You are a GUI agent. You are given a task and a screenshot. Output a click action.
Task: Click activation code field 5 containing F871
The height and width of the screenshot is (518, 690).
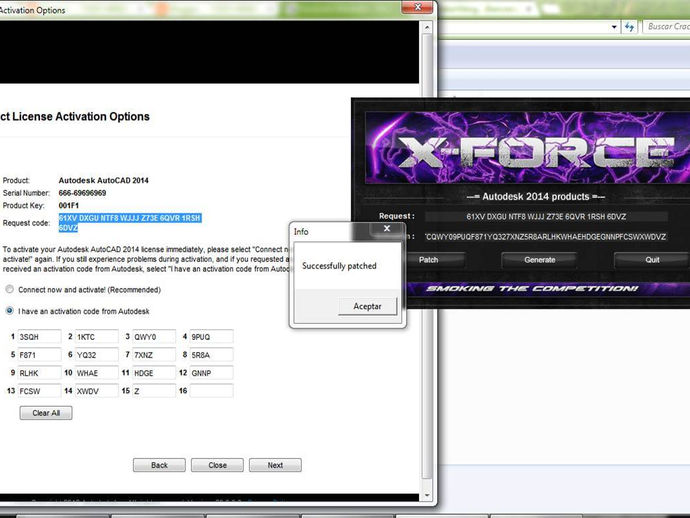point(39,355)
